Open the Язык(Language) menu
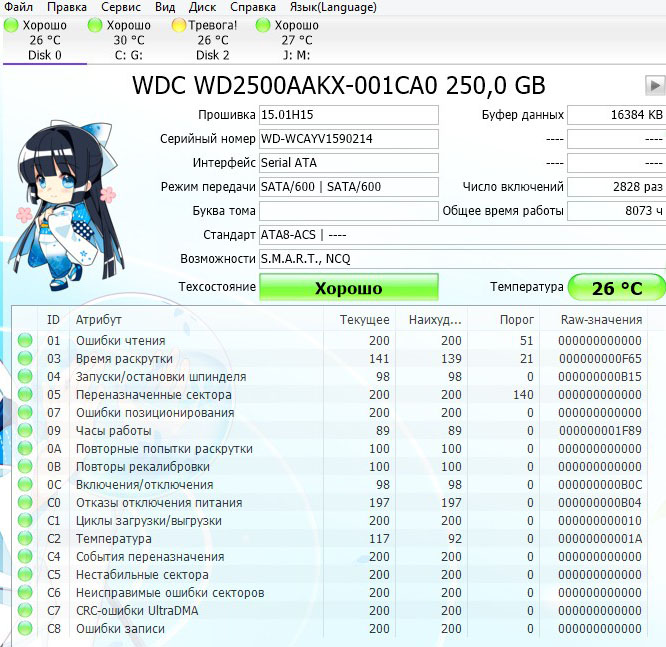Image resolution: width=666 pixels, height=647 pixels. pyautogui.click(x=333, y=7)
